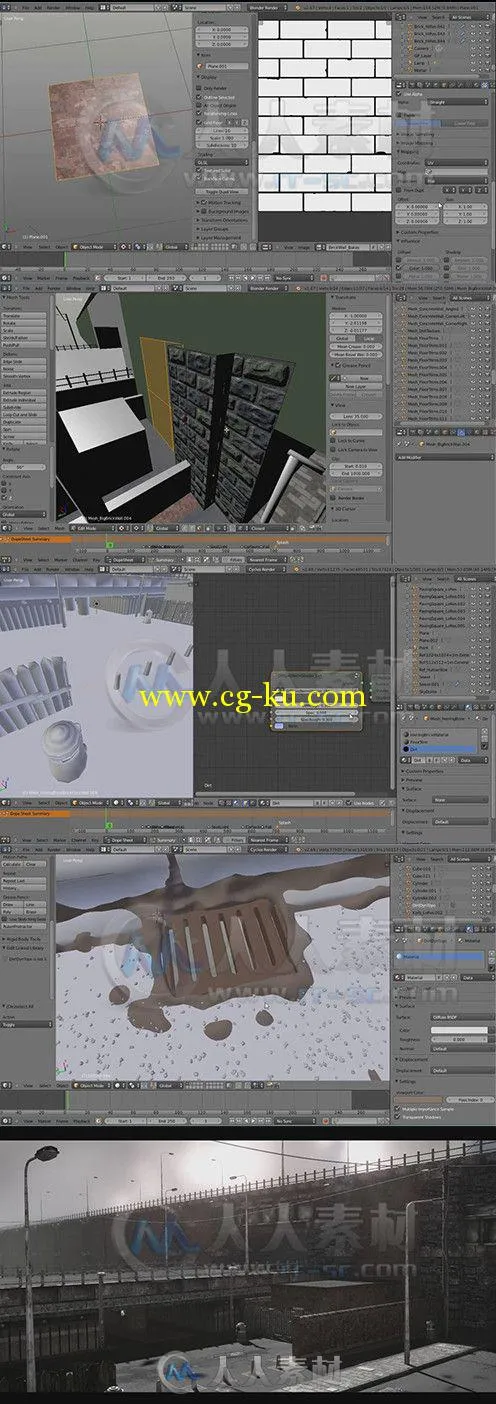Toggle the Transparent Shadows checkbox
Image resolution: width=496 pixels, height=1404 pixels.
tap(397, 1117)
